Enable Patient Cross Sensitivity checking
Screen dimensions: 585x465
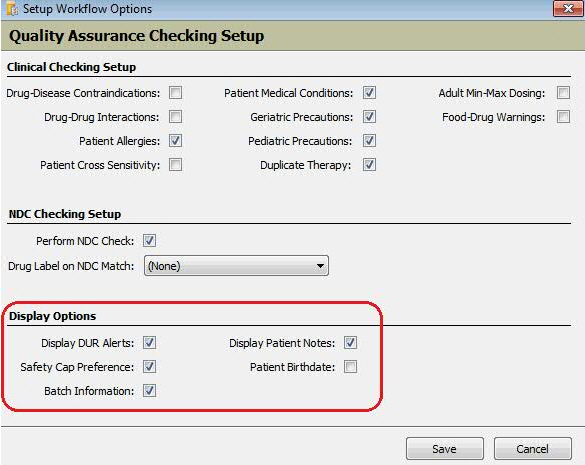click(x=175, y=165)
